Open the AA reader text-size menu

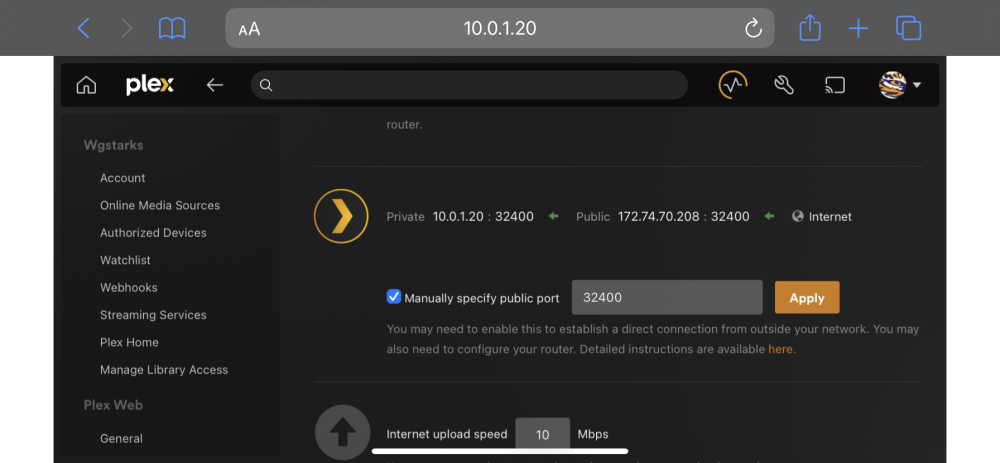pyautogui.click(x=249, y=29)
